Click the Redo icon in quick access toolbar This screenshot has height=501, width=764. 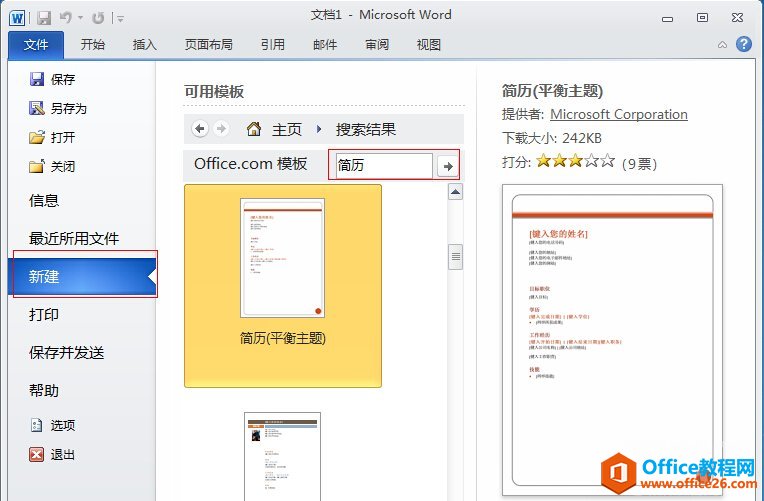98,18
